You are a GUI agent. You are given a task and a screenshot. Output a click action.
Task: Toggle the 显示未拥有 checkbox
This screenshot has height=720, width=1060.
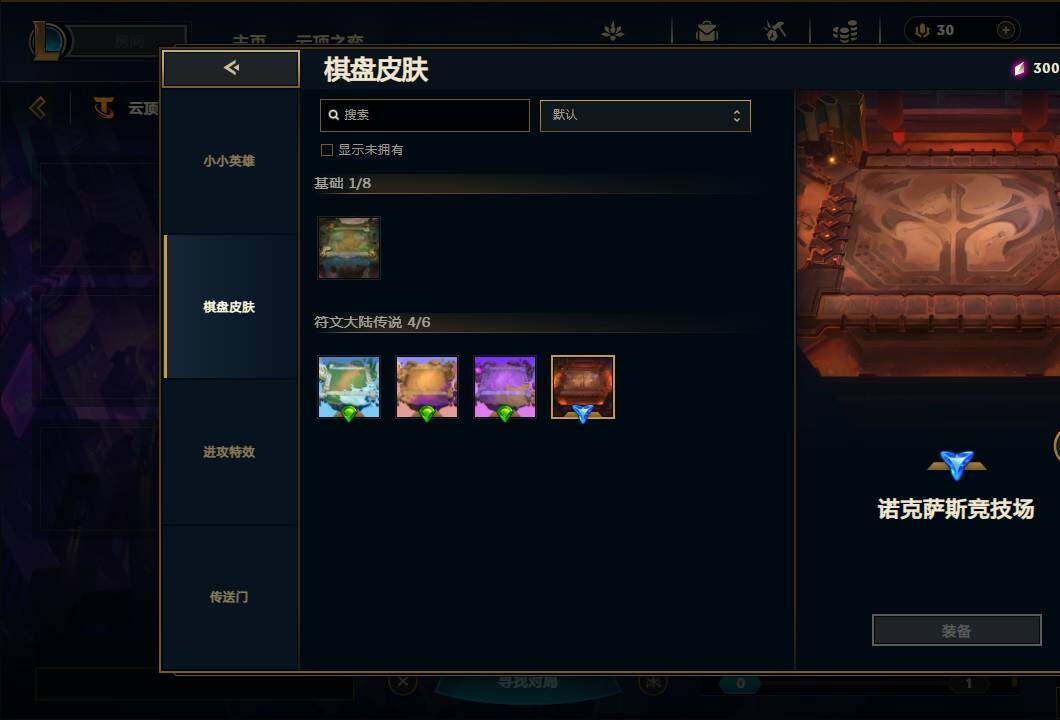[327, 150]
